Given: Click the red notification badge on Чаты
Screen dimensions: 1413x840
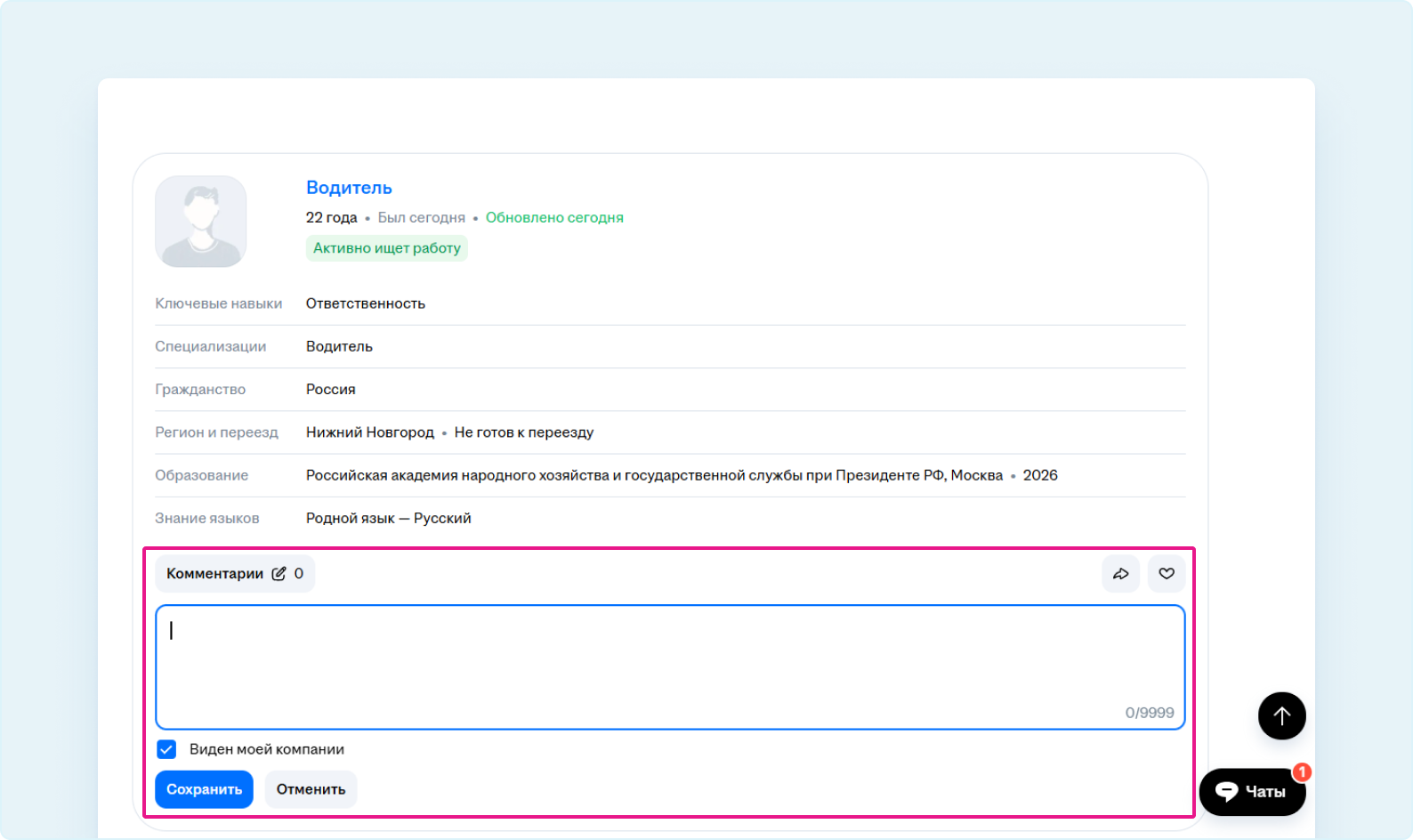Looking at the screenshot, I should pos(1301,771).
